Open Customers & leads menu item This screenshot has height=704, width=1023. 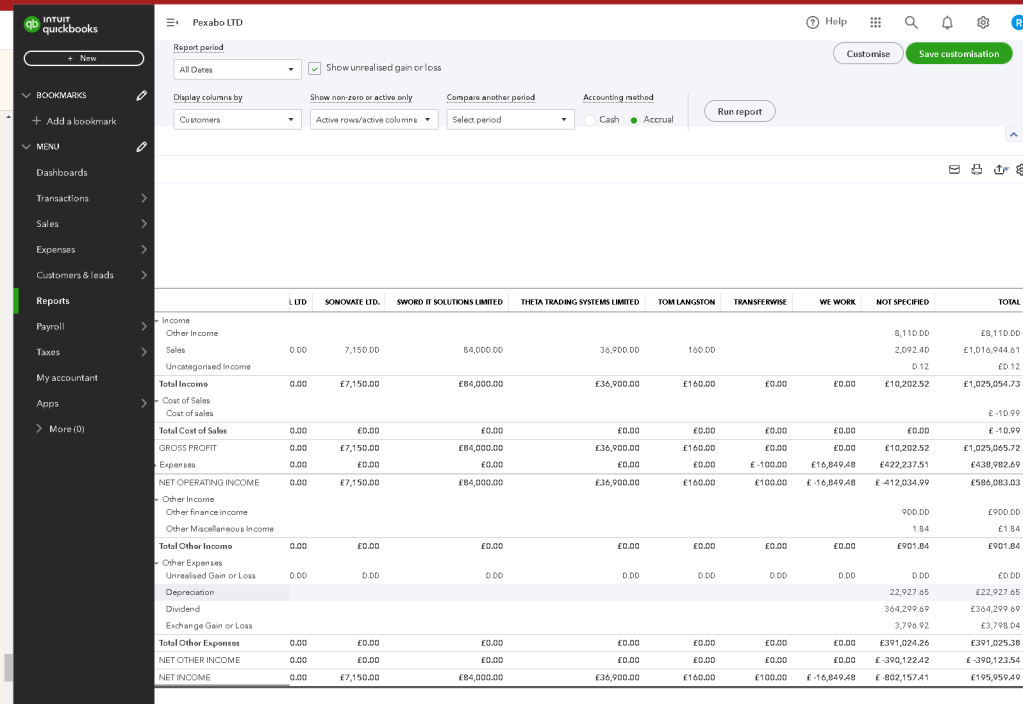pos(75,275)
